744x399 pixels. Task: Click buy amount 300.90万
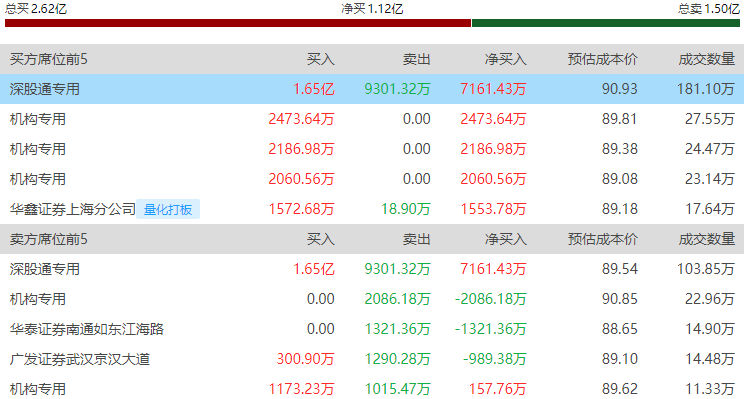306,359
